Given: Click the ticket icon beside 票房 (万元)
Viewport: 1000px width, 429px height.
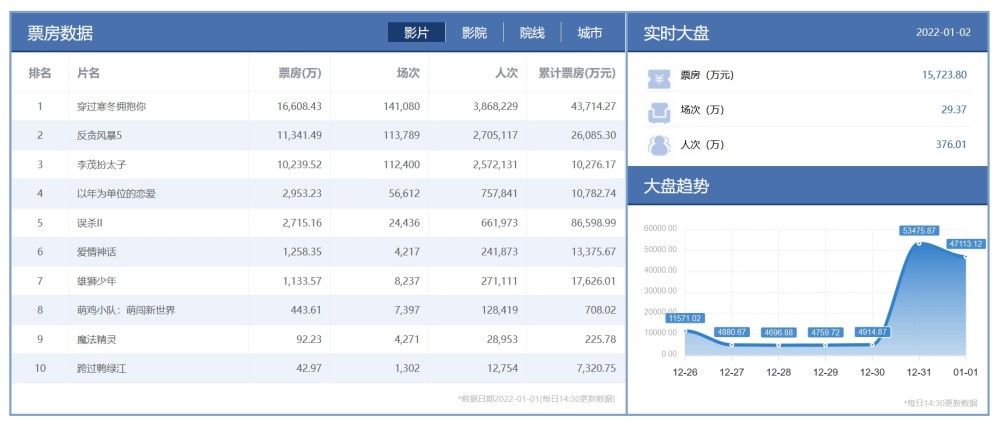Looking at the screenshot, I should click(x=659, y=76).
